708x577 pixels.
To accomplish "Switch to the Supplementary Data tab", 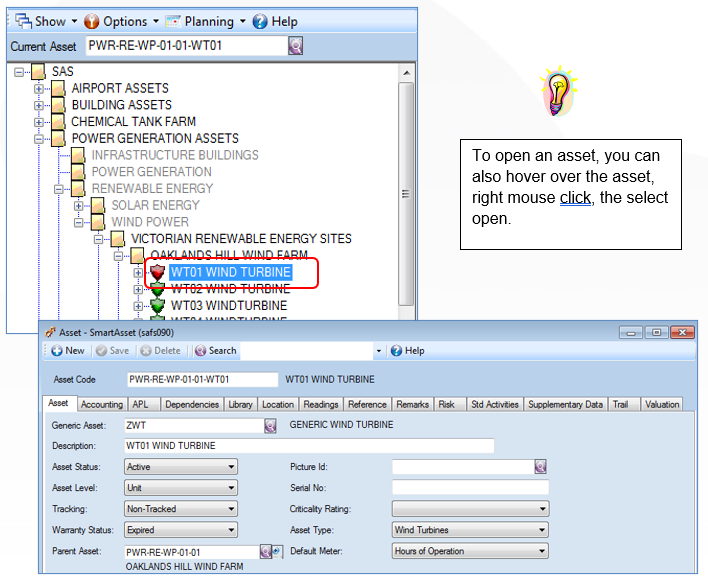I will click(x=565, y=405).
